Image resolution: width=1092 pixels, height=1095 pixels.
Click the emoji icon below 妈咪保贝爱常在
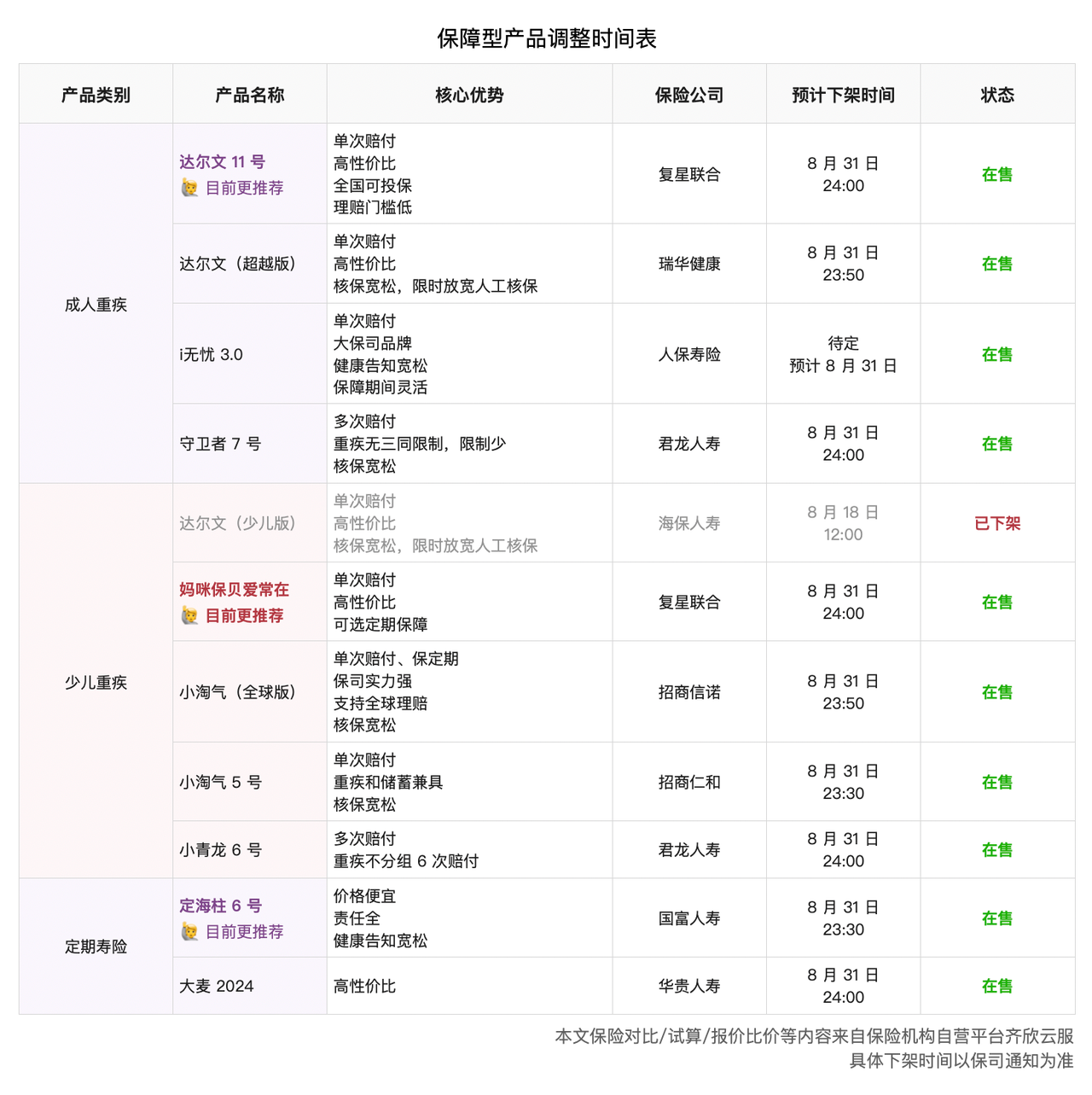(189, 615)
